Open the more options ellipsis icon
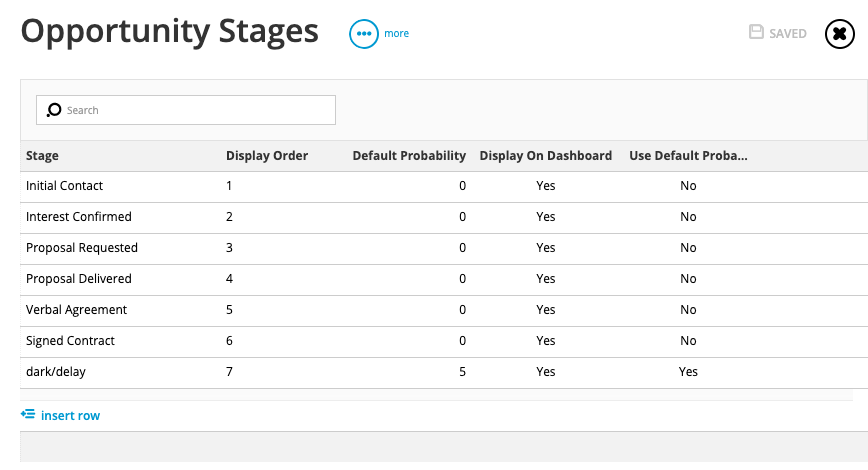 [364, 34]
